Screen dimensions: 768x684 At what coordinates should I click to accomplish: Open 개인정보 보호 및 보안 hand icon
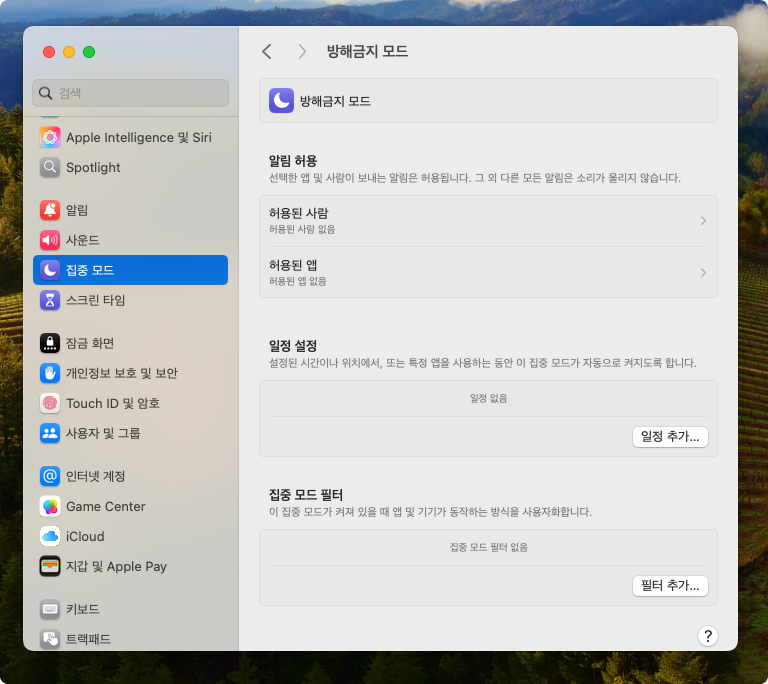pyautogui.click(x=49, y=373)
